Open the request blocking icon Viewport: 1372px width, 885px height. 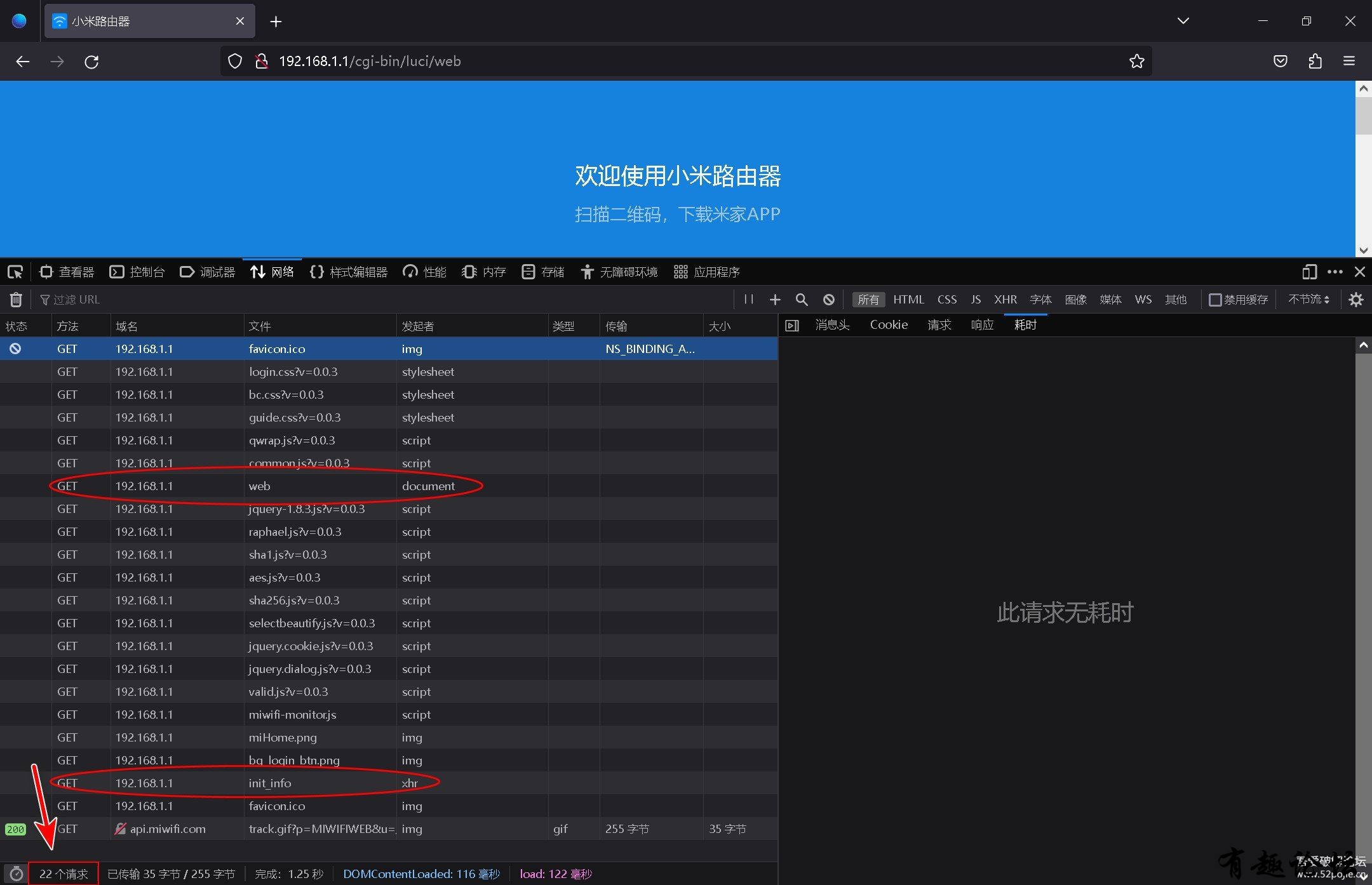pyautogui.click(x=829, y=300)
